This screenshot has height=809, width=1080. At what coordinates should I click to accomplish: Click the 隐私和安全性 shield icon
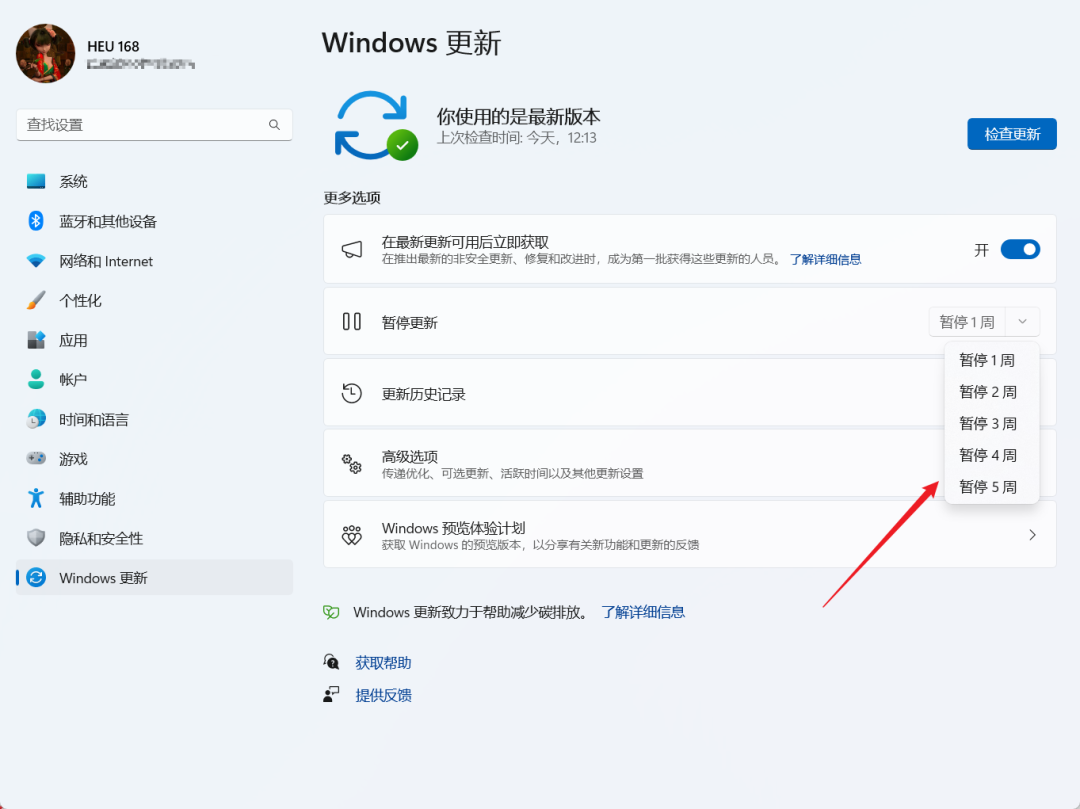(x=36, y=538)
